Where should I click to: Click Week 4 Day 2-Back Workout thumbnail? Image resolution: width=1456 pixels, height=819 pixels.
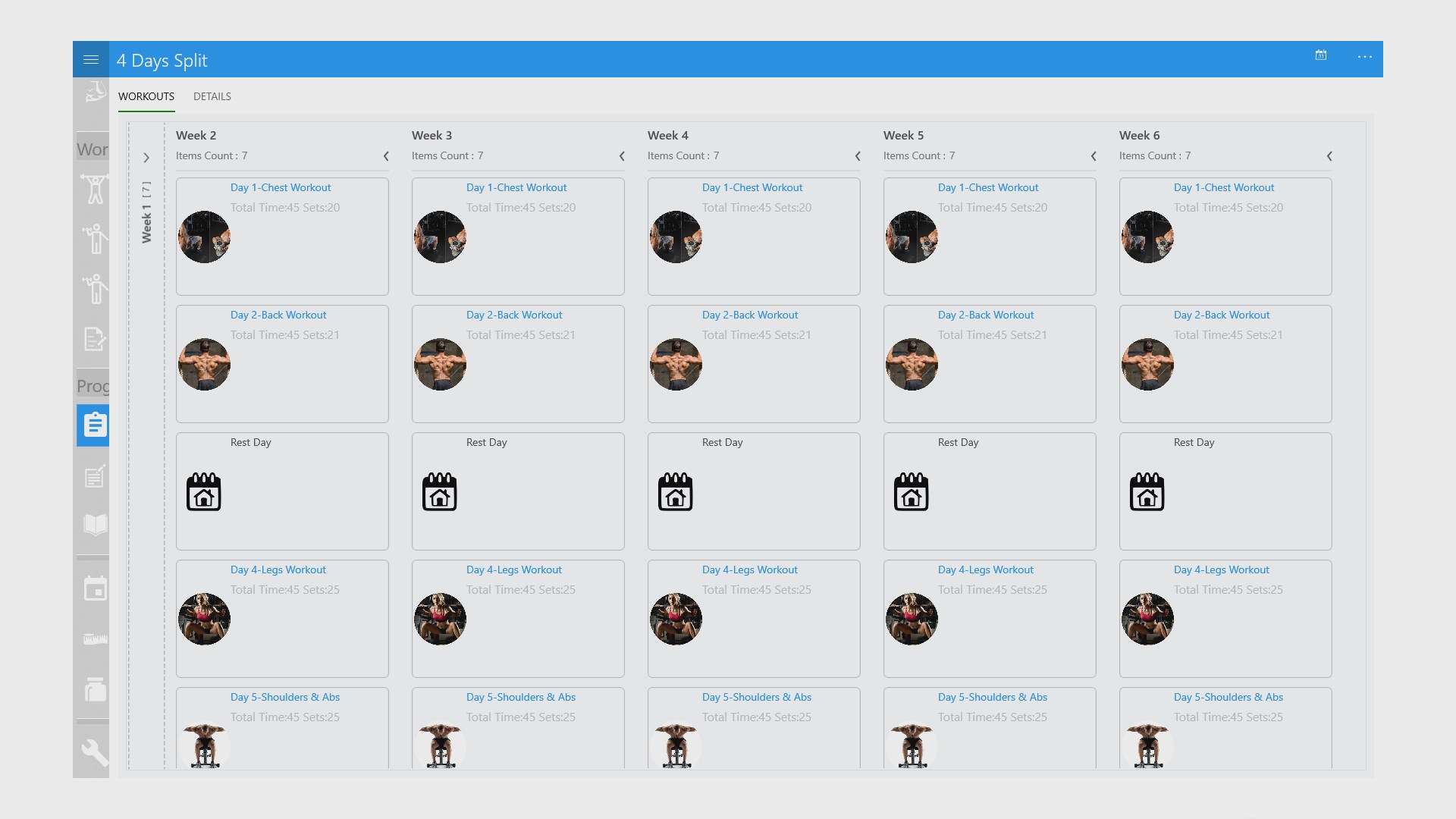tap(676, 365)
